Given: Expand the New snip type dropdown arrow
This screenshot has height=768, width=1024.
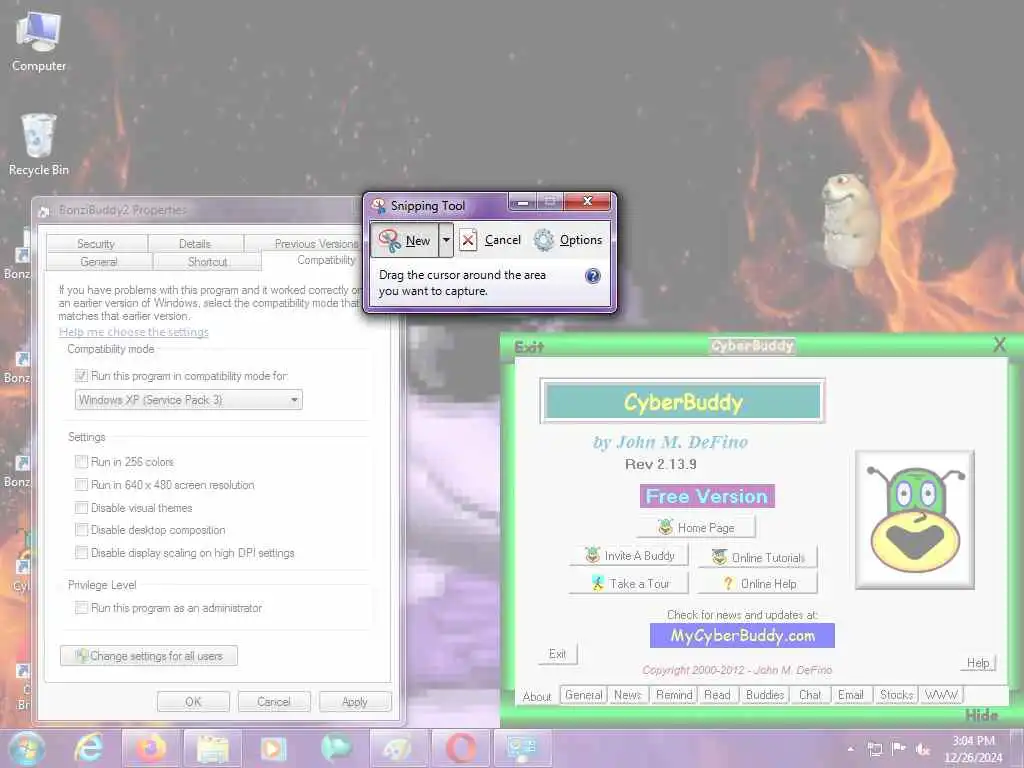Looking at the screenshot, I should click(446, 240).
